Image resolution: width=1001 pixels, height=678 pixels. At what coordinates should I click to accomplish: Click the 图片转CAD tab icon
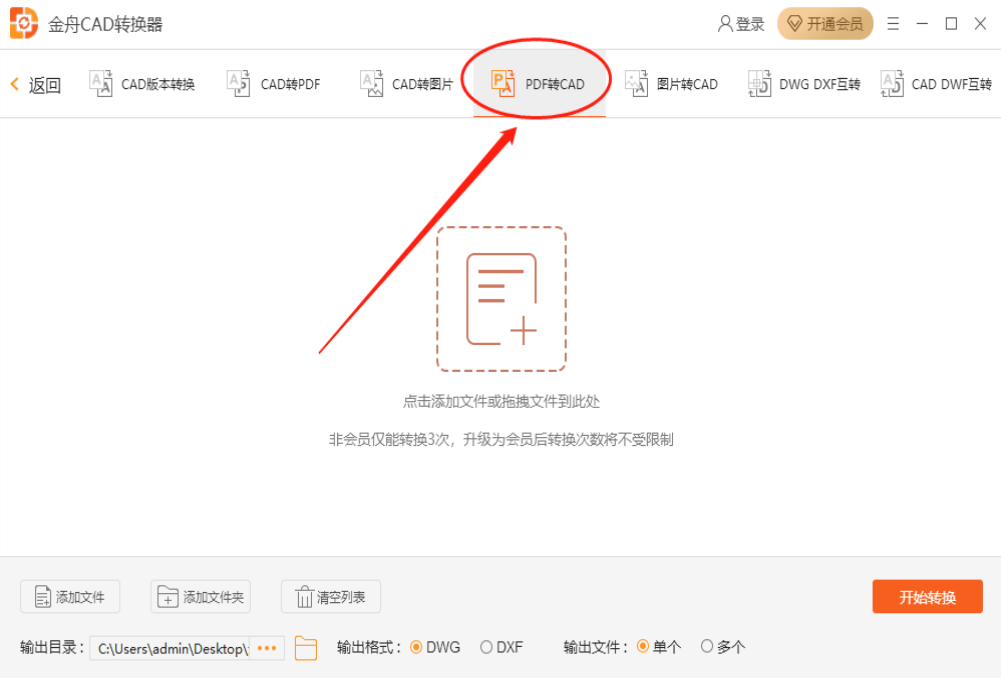(637, 84)
